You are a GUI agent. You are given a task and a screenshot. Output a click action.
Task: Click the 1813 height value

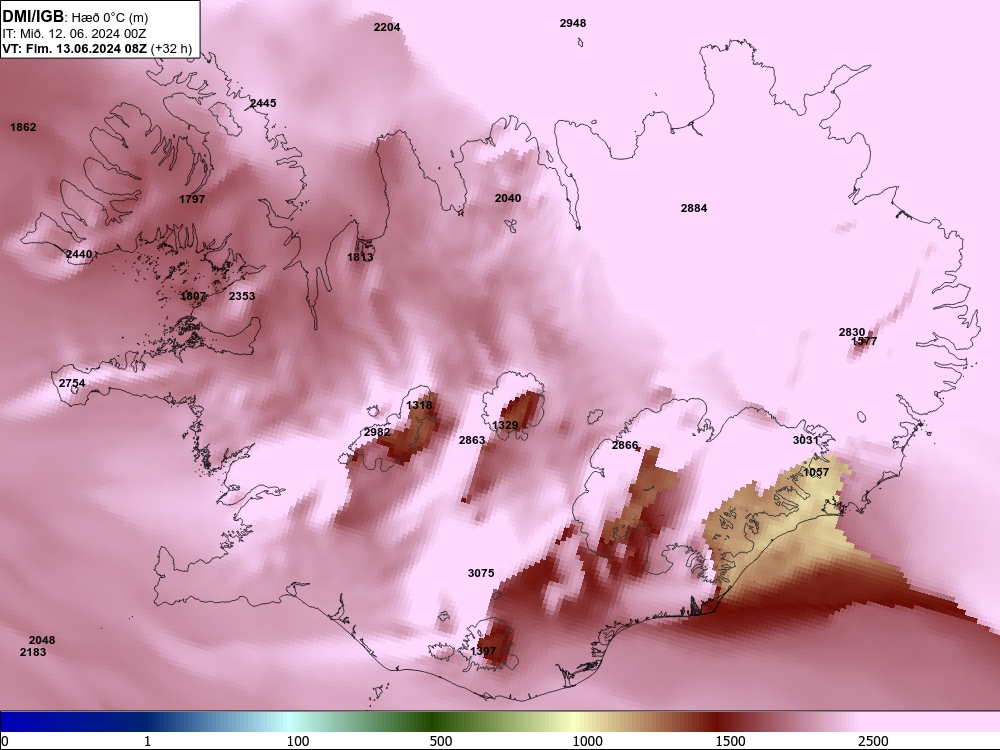[x=360, y=257]
